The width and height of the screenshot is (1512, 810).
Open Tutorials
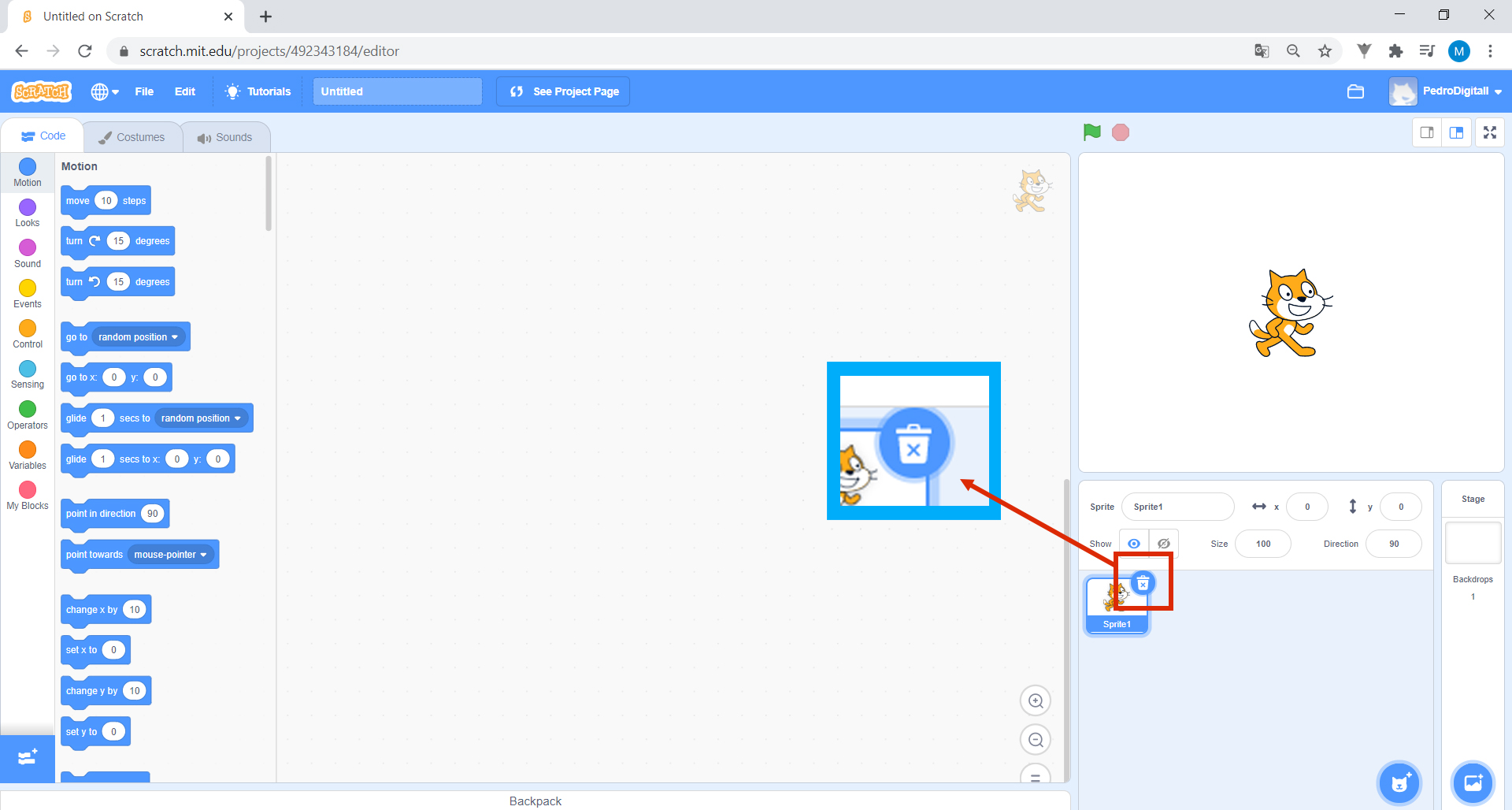pos(258,91)
